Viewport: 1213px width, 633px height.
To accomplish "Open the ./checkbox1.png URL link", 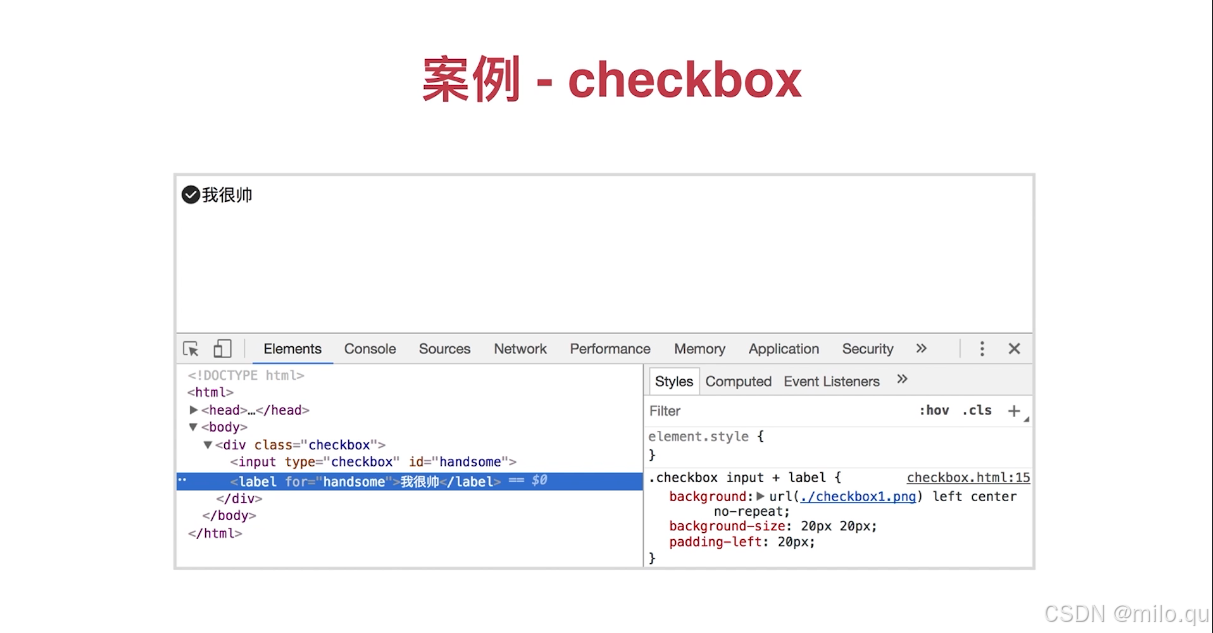I will [858, 496].
